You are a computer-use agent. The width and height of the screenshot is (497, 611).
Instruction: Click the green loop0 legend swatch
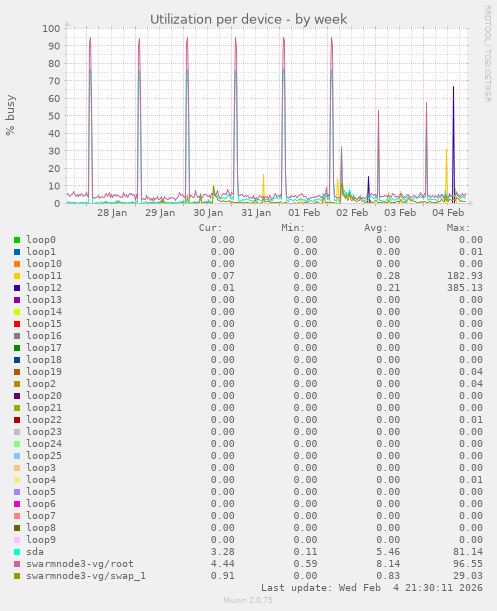click(x=17, y=240)
